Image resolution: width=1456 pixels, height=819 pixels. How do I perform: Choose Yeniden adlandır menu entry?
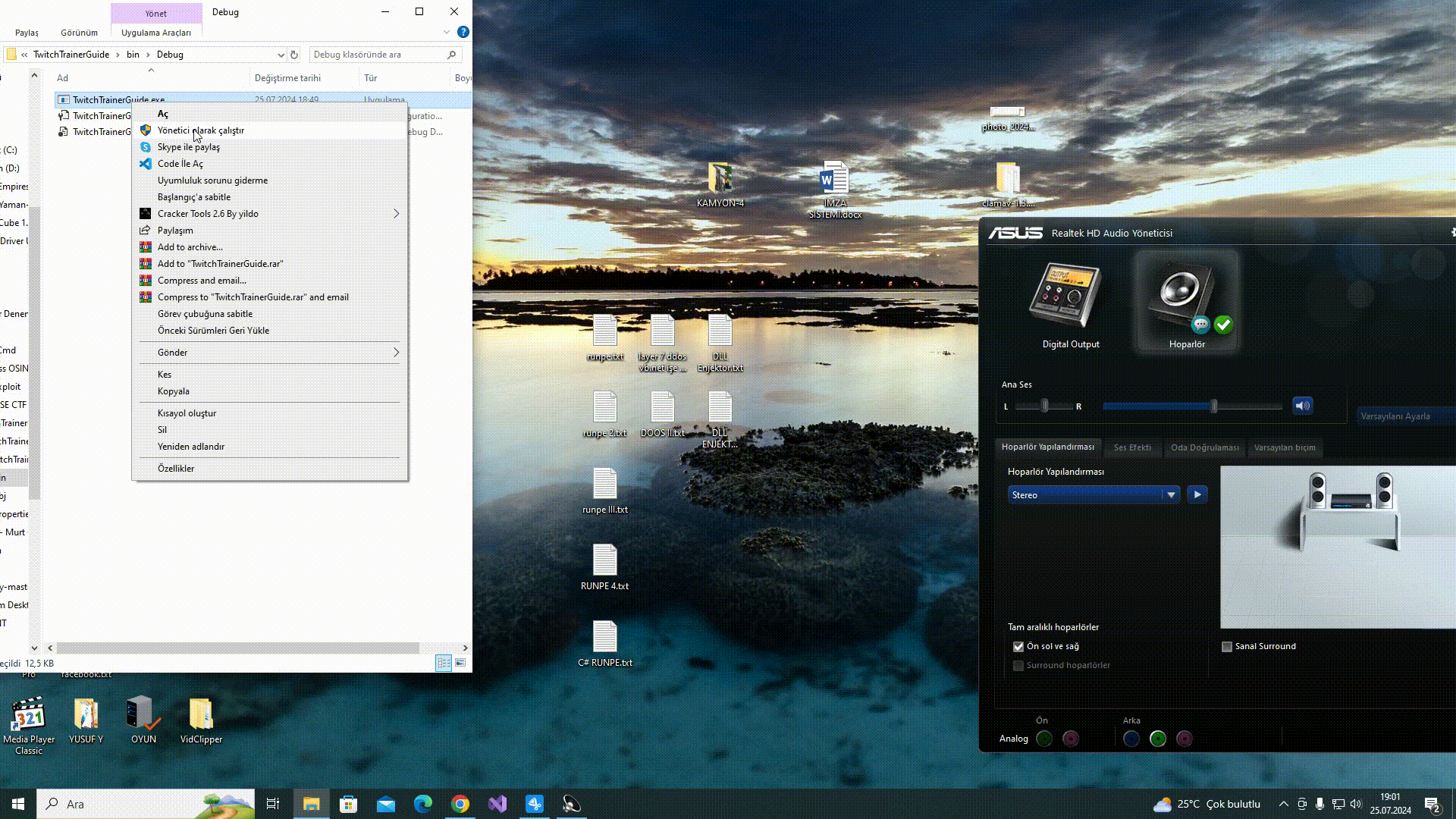269,447
